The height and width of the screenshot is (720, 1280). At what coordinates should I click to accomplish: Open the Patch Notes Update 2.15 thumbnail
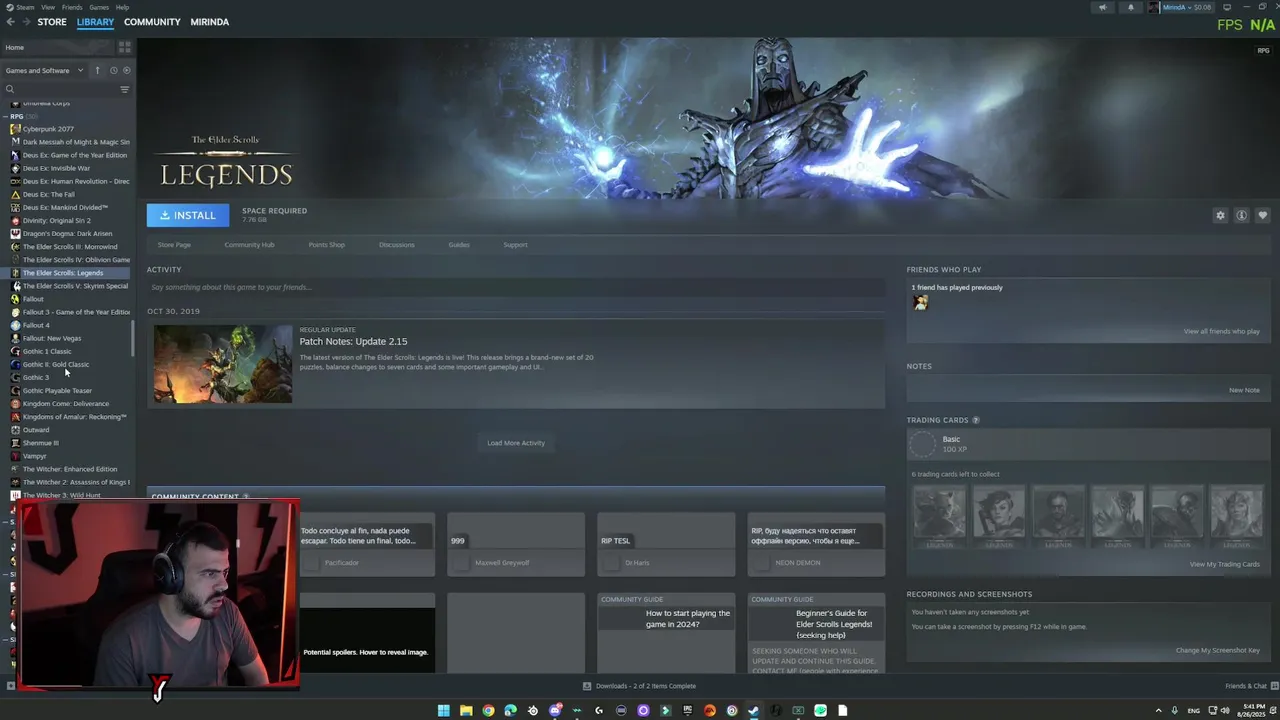[223, 364]
